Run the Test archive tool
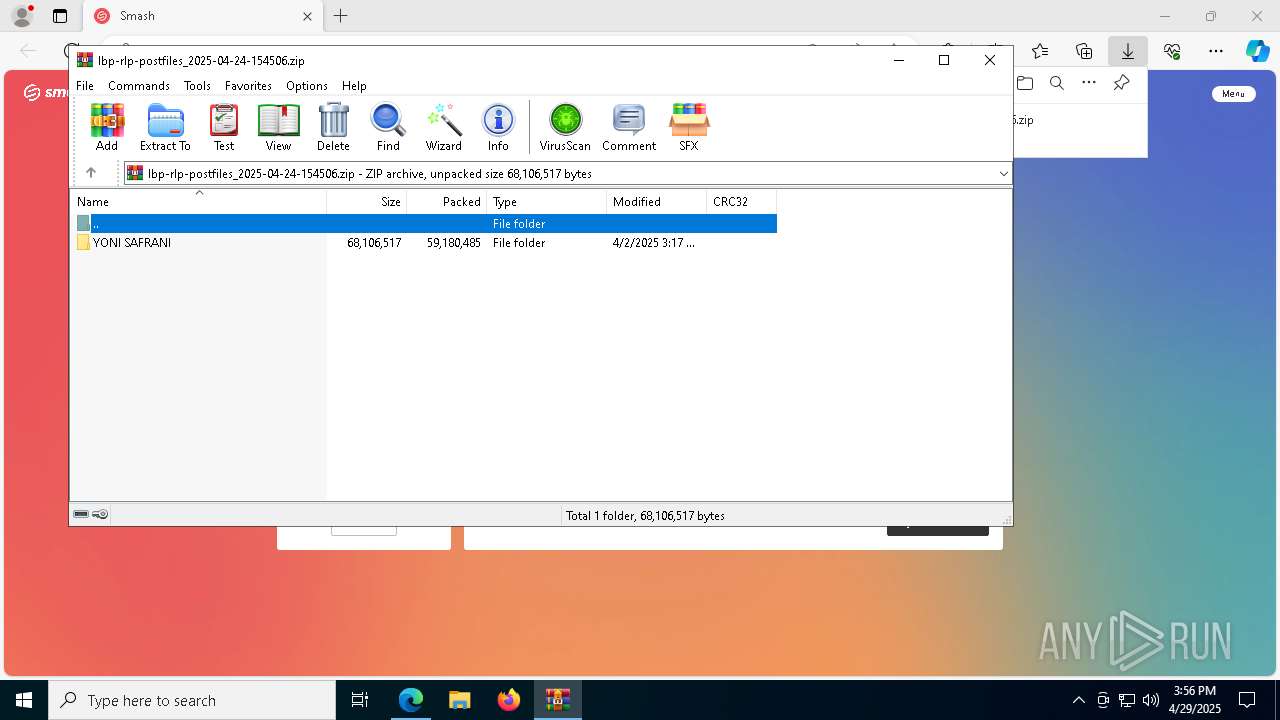This screenshot has width=1280, height=720. 224,127
